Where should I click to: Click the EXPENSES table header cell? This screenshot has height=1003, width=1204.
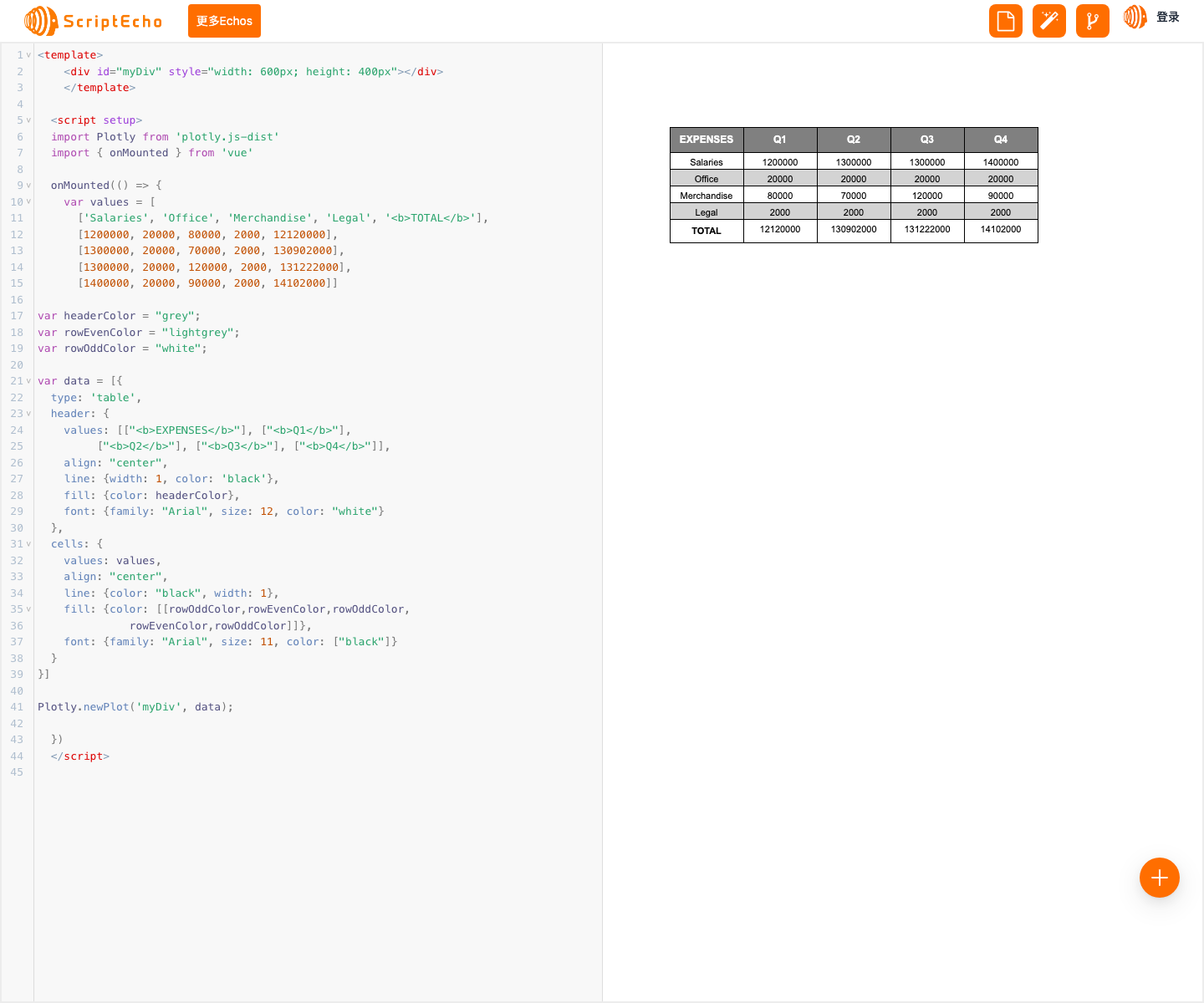(x=707, y=140)
